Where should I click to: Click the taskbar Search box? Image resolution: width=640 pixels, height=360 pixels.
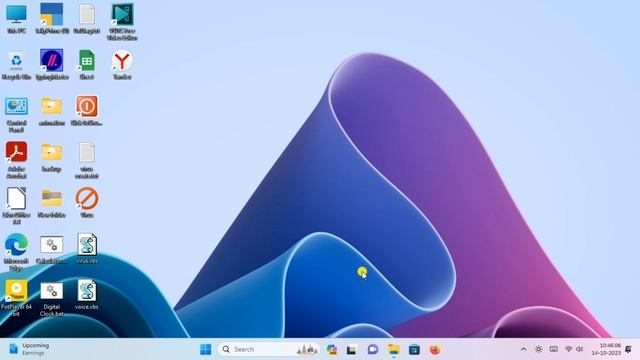[x=269, y=349]
